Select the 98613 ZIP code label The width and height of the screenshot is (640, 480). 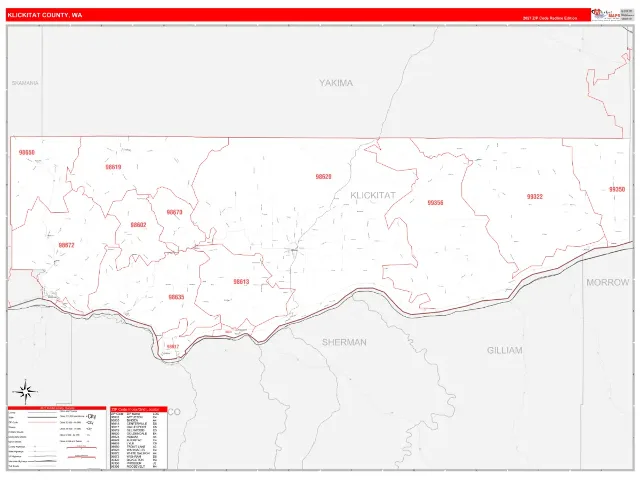point(241,282)
